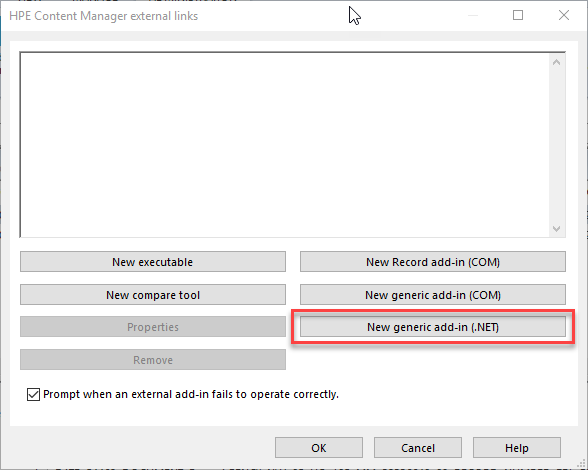Choose New generic add-in (COM)

point(433,294)
